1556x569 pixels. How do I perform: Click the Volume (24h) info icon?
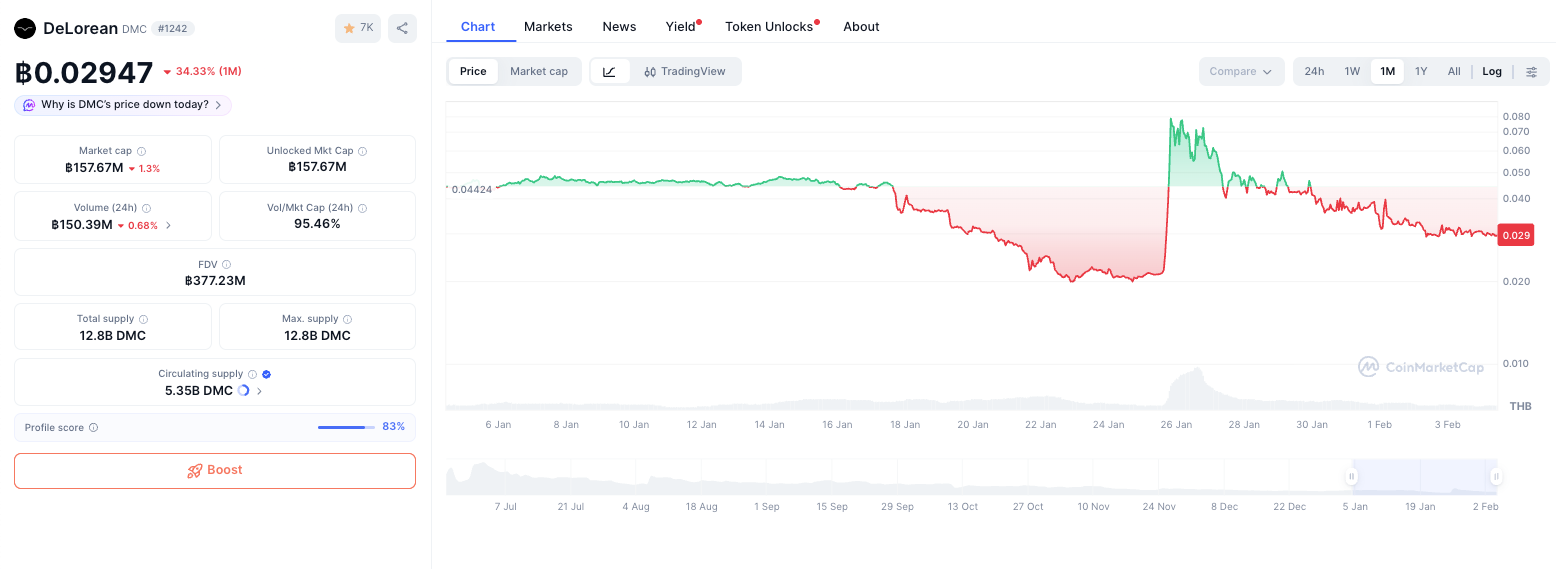146,208
